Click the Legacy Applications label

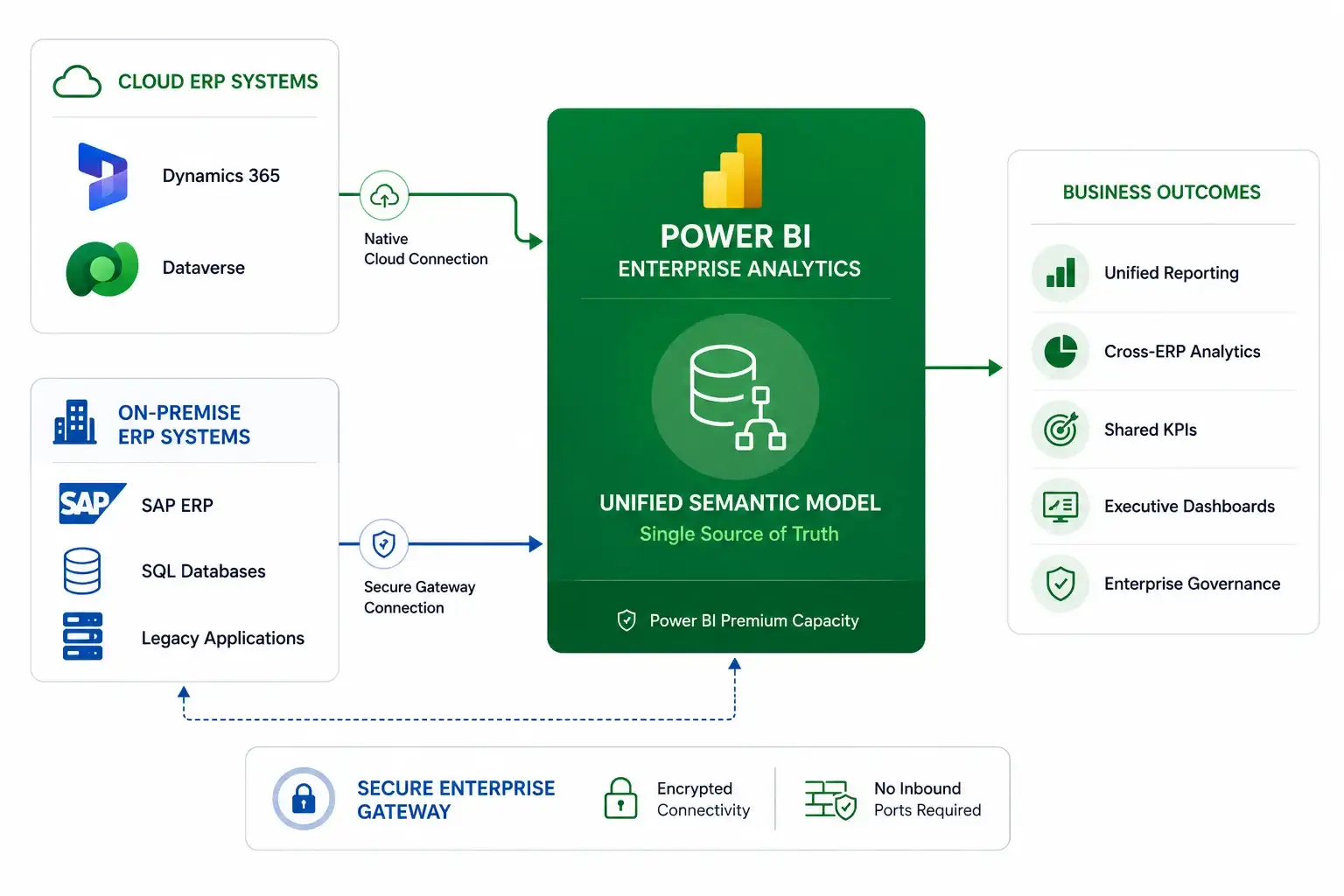click(223, 639)
